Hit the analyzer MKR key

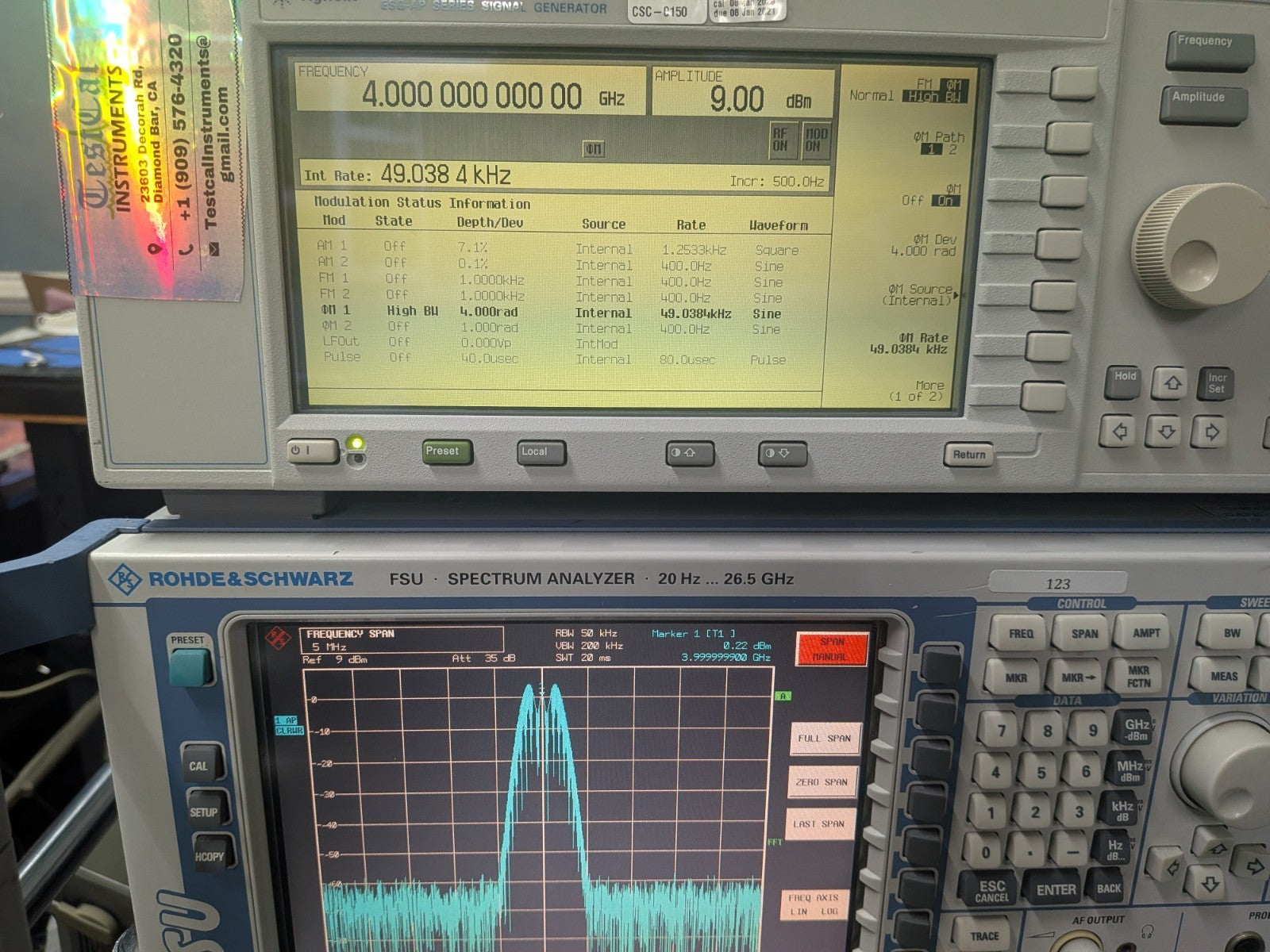[x=1014, y=677]
